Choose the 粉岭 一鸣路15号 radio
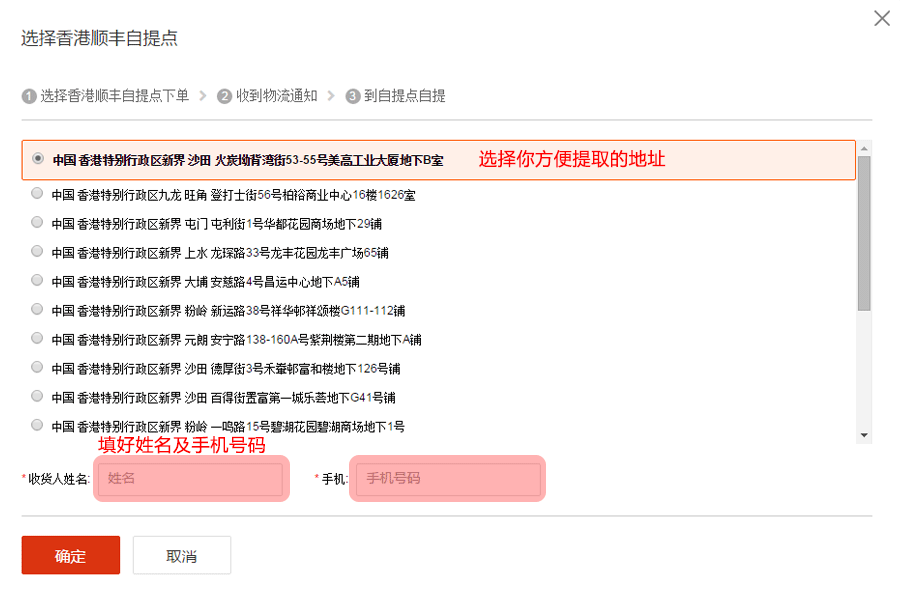This screenshot has width=900, height=600. pyautogui.click(x=37, y=425)
